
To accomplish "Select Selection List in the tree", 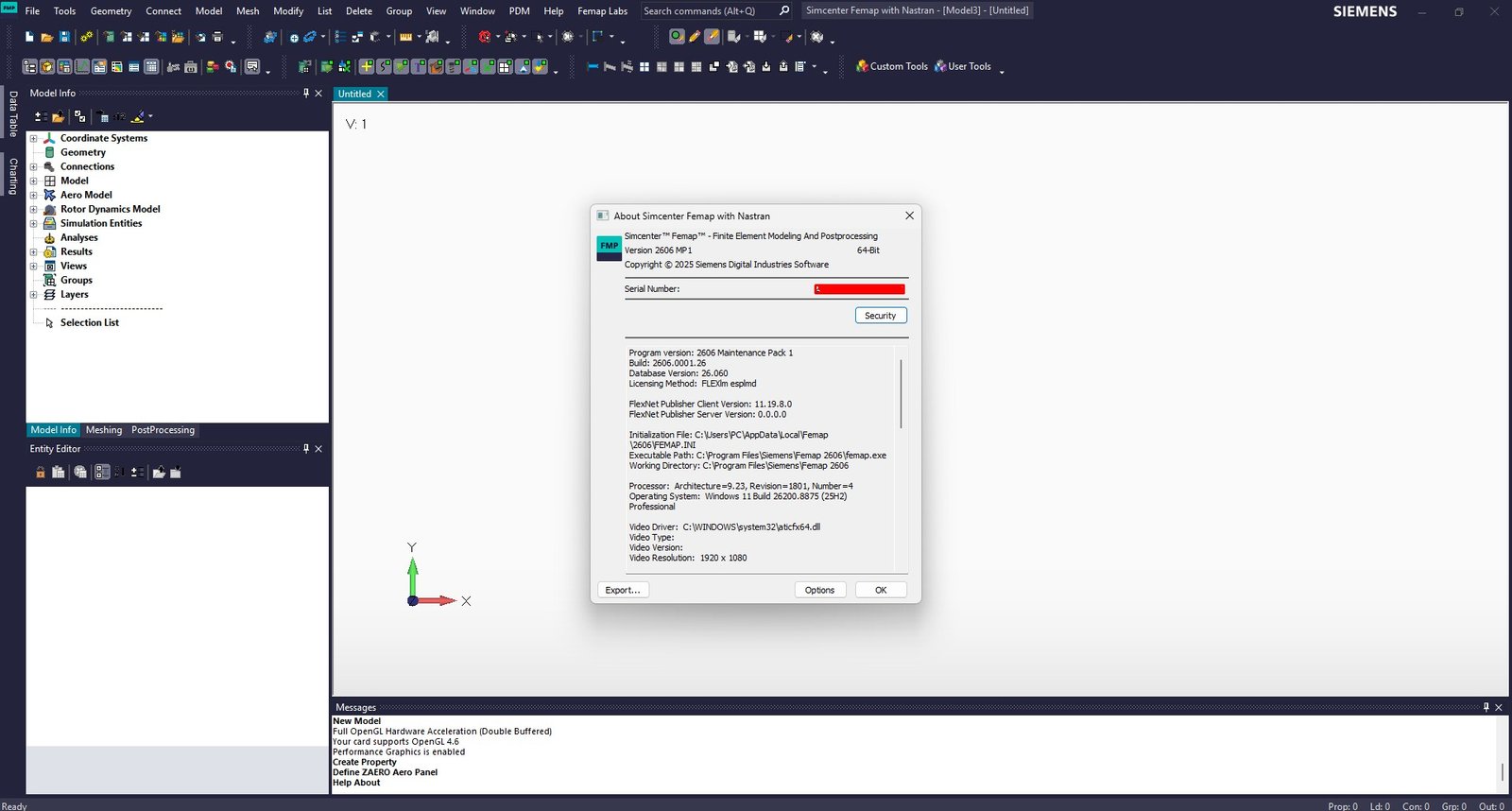I will [x=90, y=322].
